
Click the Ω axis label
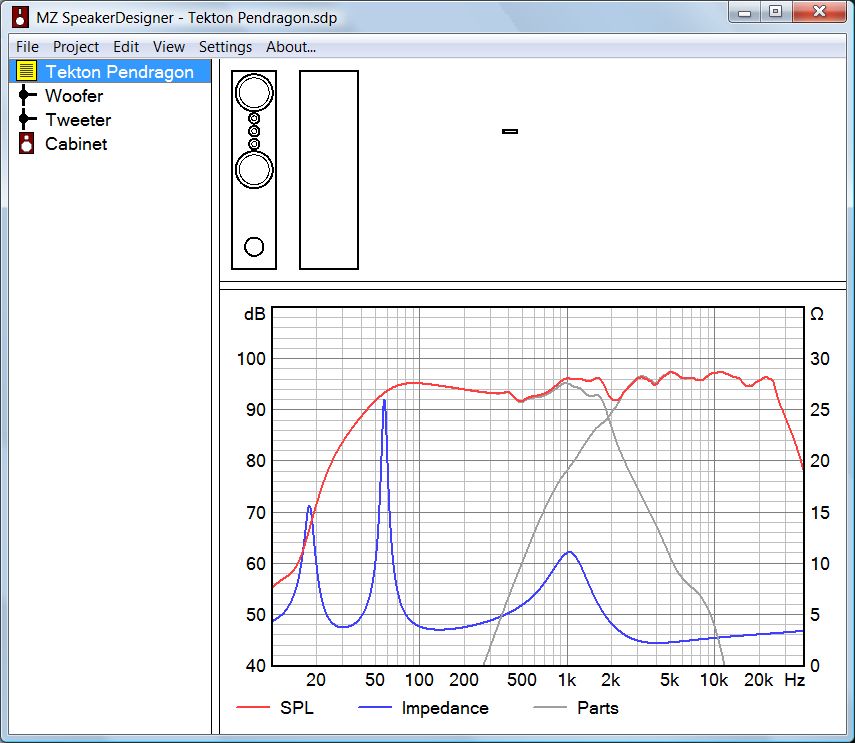click(x=817, y=314)
